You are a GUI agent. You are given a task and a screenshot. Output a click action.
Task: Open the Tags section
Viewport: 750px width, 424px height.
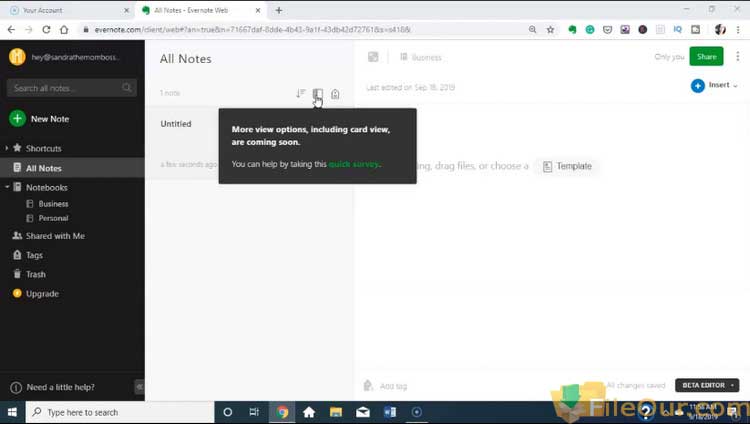point(34,255)
